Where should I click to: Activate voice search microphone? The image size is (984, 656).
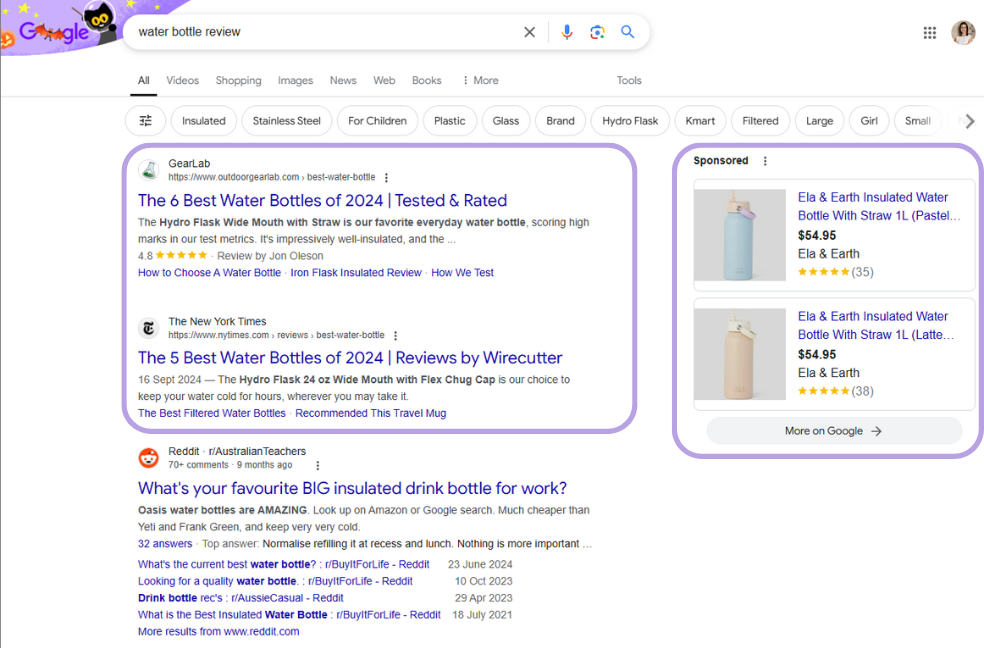click(567, 31)
